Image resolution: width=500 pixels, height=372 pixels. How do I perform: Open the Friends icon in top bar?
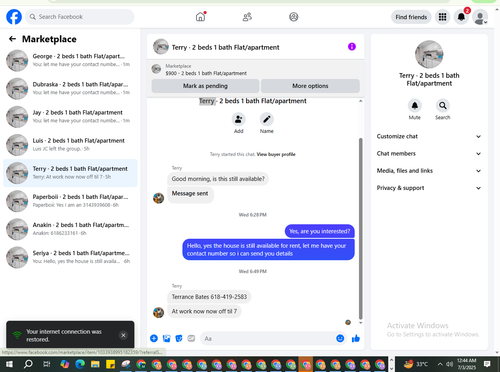(247, 17)
